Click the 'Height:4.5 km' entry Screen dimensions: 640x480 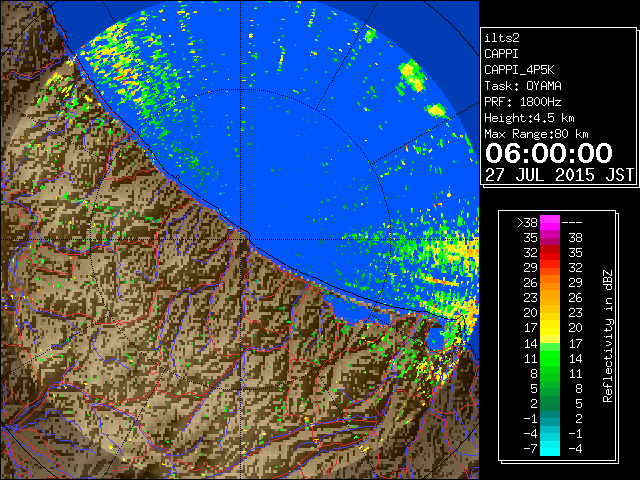(529, 118)
